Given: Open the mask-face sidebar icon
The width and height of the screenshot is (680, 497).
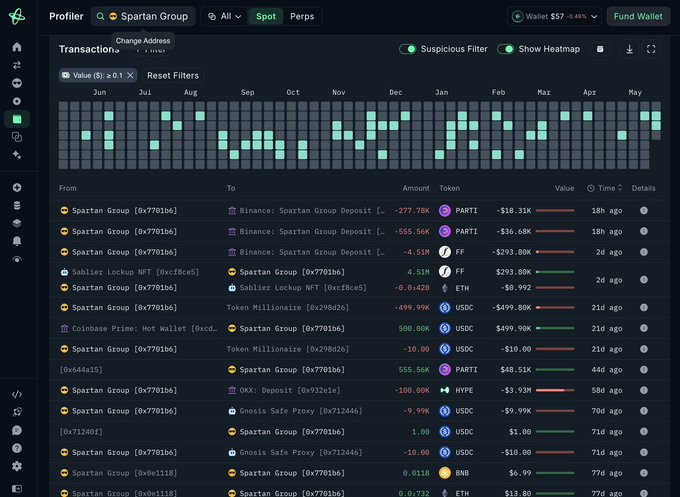Looking at the screenshot, I should coord(17,83).
